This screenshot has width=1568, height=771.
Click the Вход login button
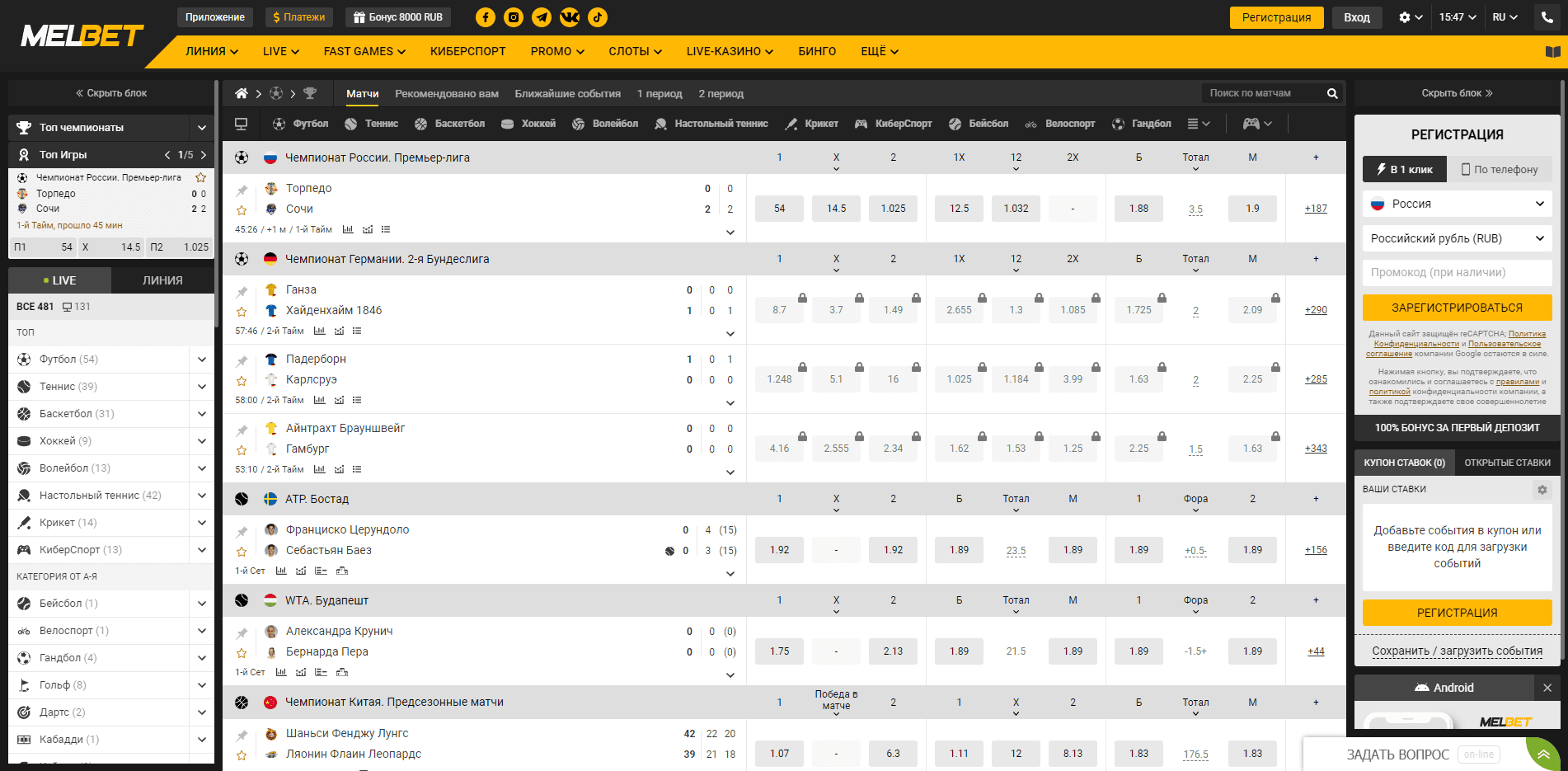click(x=1356, y=17)
